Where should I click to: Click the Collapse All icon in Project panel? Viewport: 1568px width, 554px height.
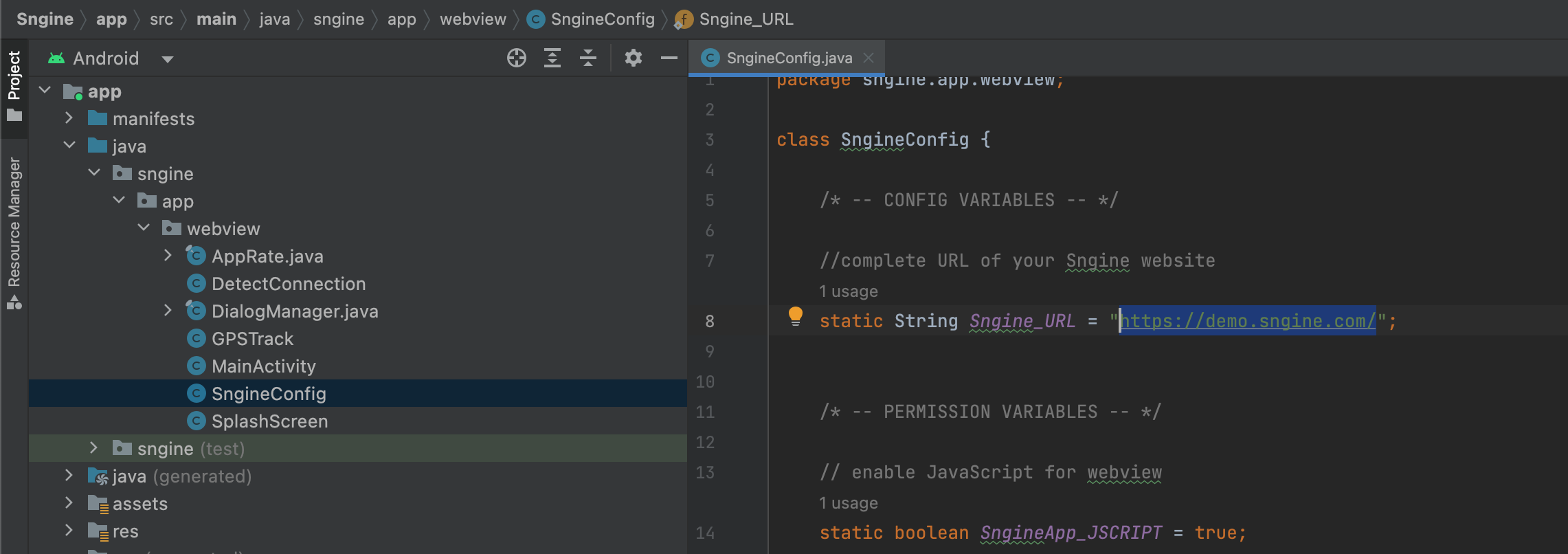tap(588, 58)
